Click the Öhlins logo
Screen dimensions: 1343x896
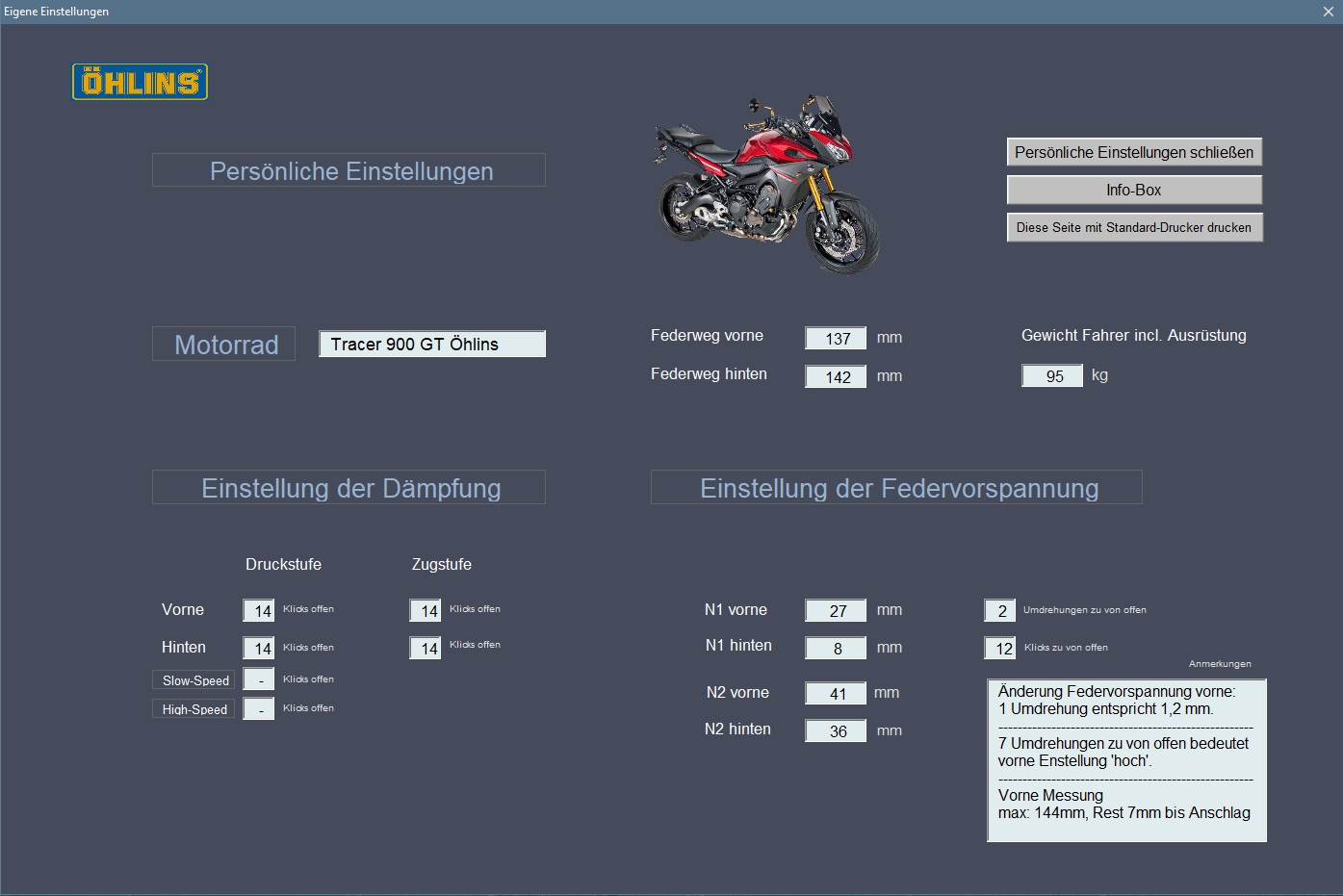(x=140, y=83)
